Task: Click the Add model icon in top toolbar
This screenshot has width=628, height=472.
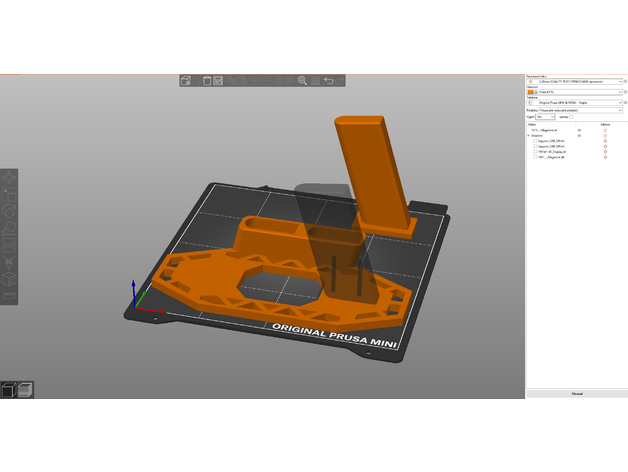Action: pos(186,81)
